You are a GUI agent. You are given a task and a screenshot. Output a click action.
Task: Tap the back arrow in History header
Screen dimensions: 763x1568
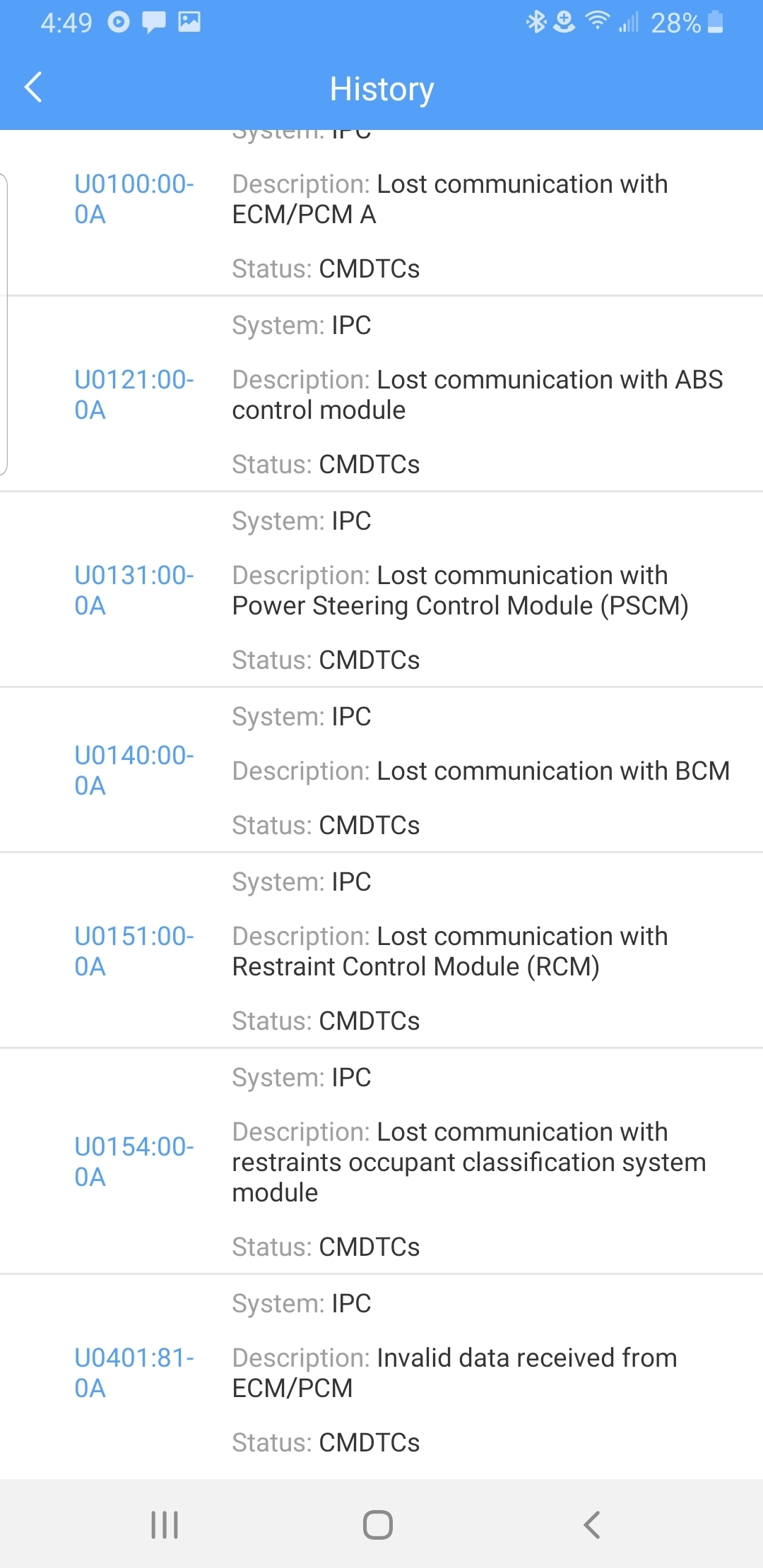pyautogui.click(x=33, y=88)
